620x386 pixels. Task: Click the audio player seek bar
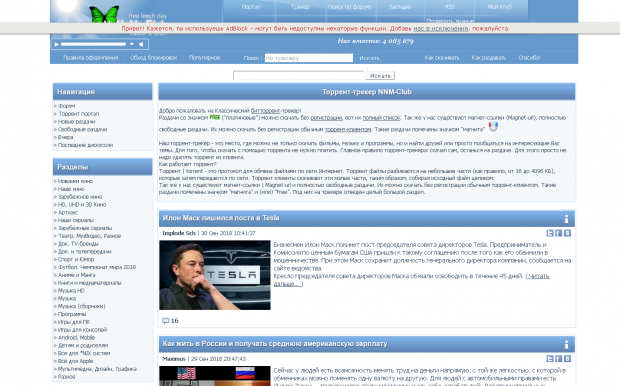(x=93, y=44)
